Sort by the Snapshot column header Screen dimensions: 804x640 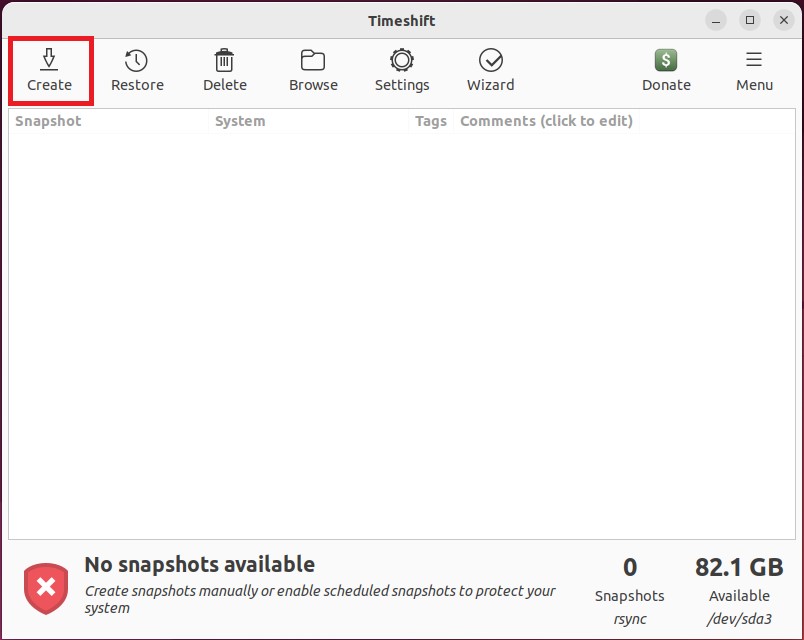coord(108,121)
